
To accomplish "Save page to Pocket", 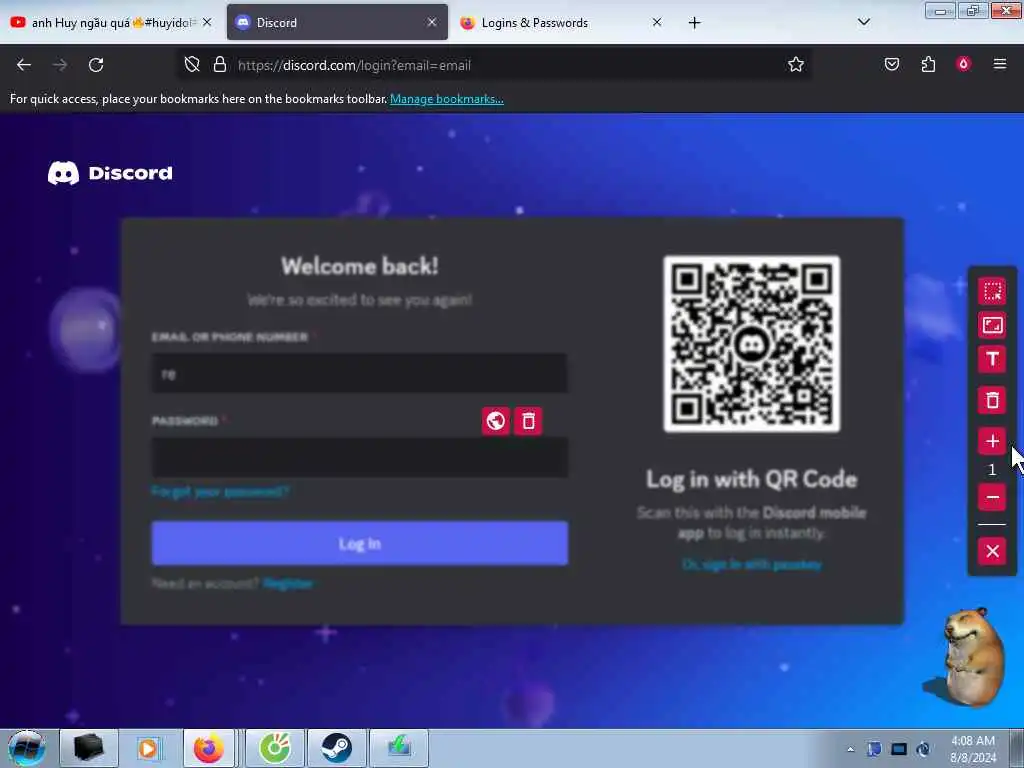I will (891, 64).
